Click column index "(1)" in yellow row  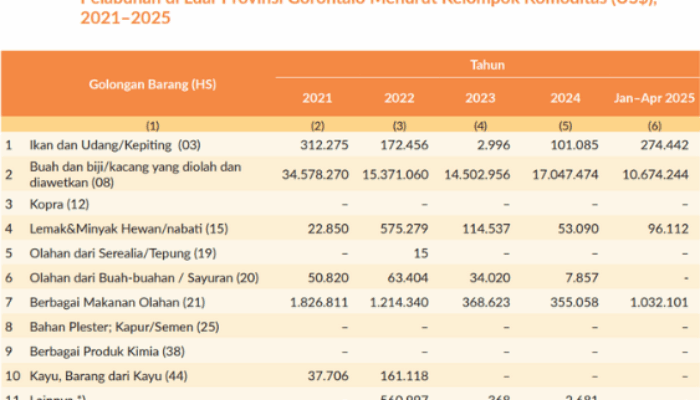click(x=153, y=126)
